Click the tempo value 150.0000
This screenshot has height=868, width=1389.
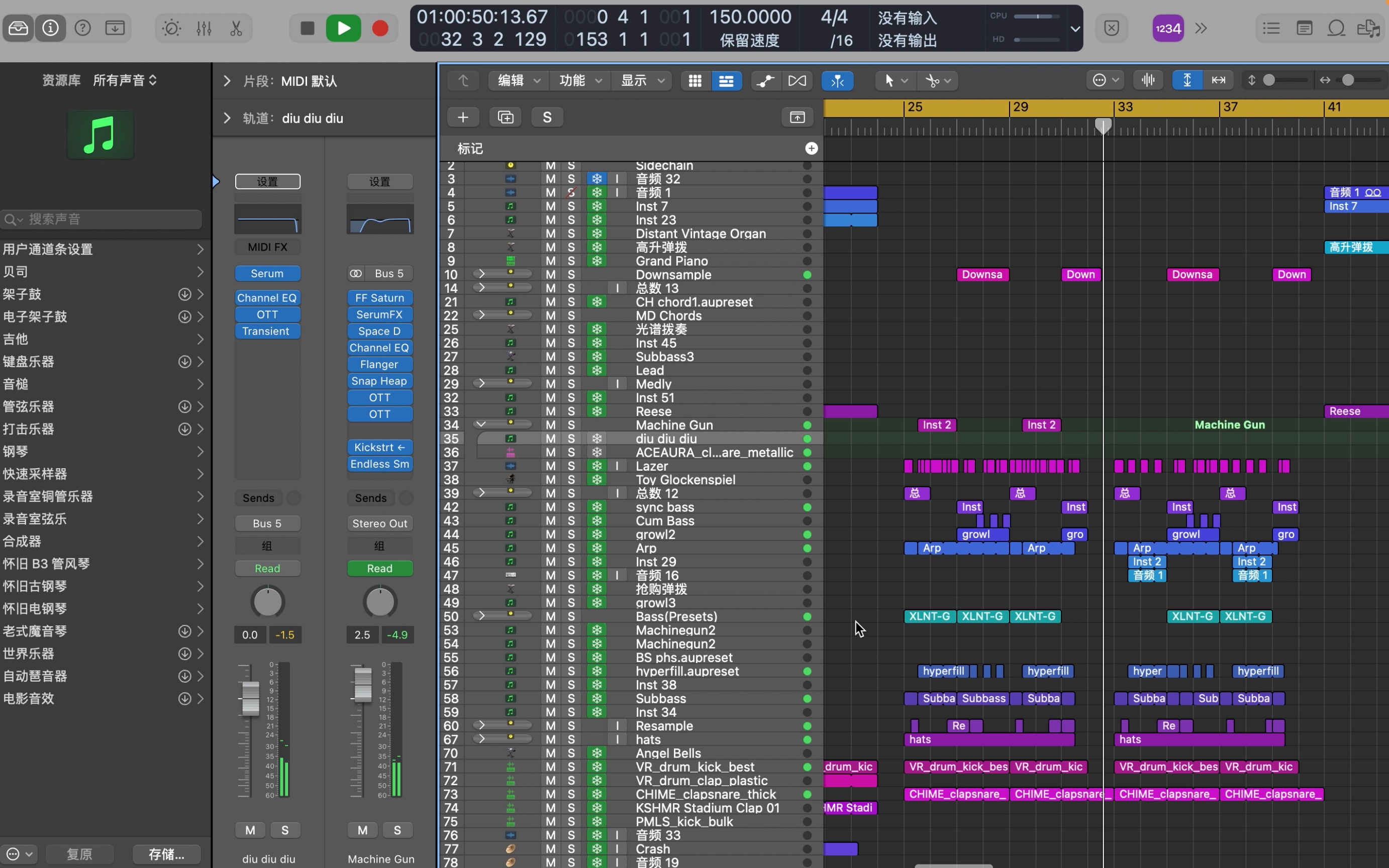click(x=750, y=17)
